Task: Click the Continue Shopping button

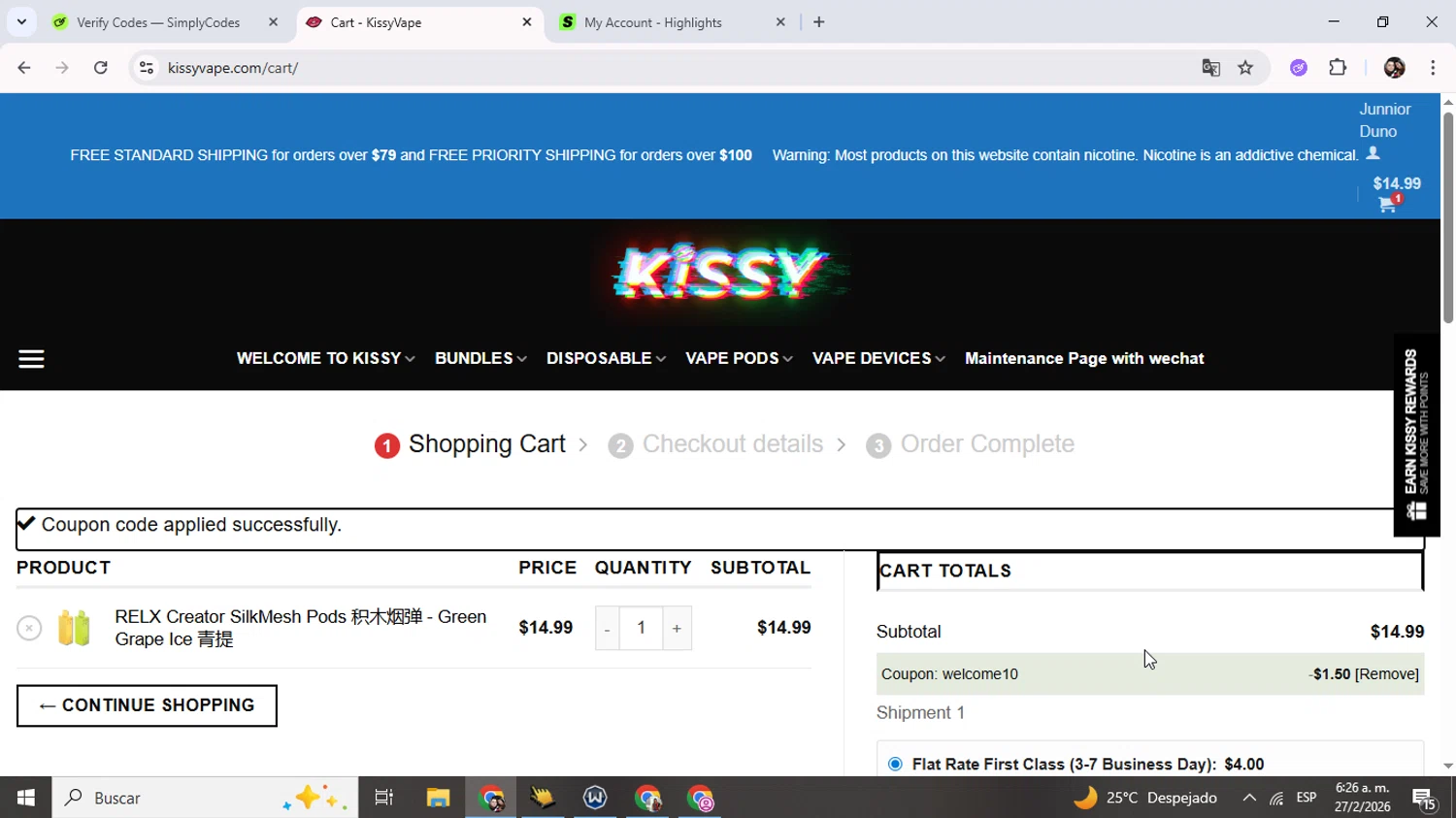Action: 147,705
